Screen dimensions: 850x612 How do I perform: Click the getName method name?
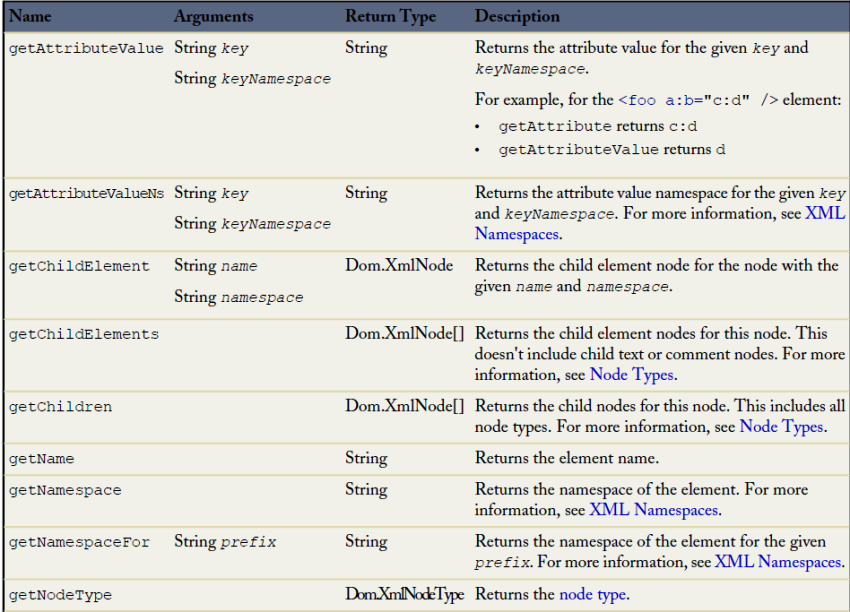coord(41,459)
